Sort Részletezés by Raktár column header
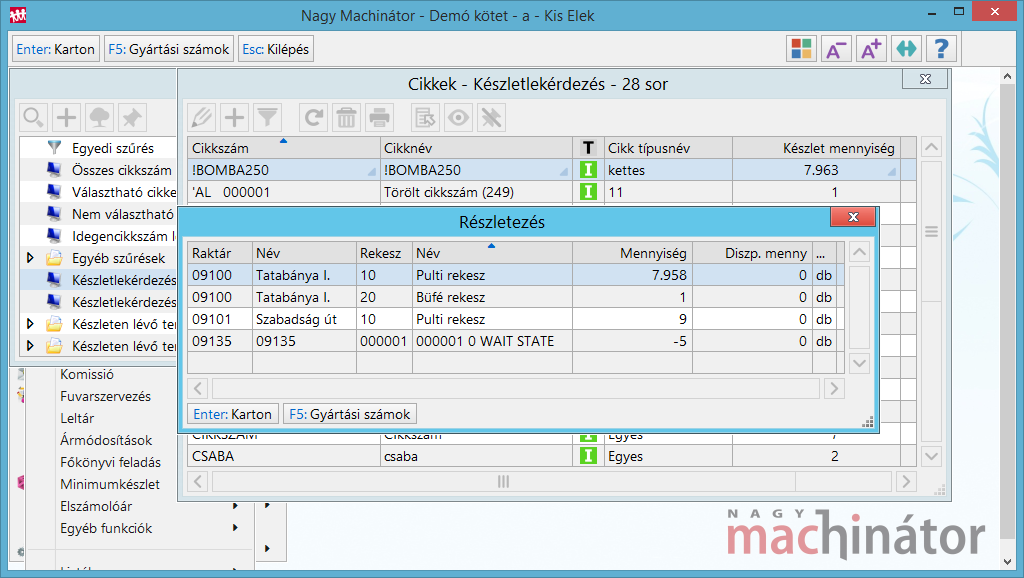The height and width of the screenshot is (578, 1024). (219, 253)
